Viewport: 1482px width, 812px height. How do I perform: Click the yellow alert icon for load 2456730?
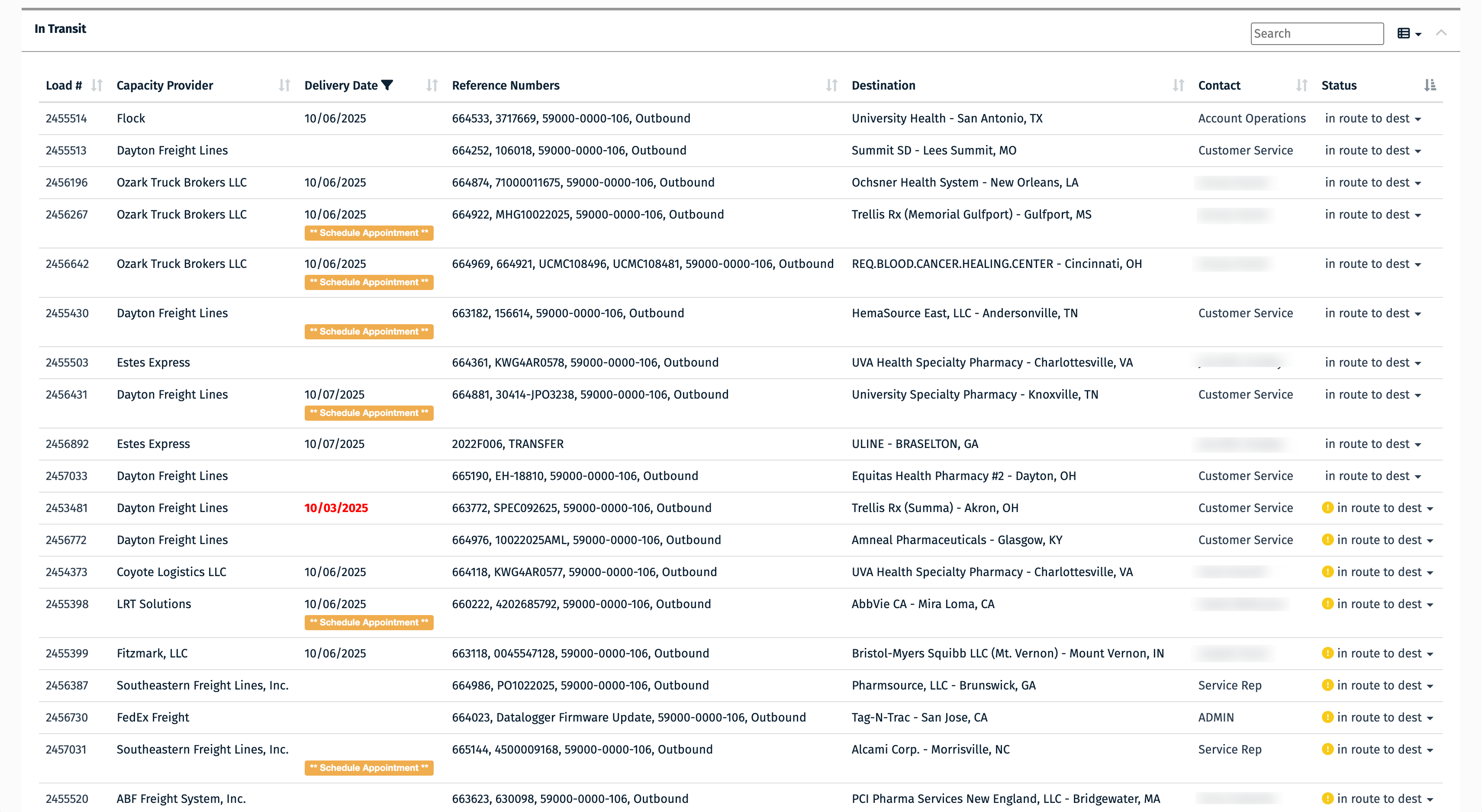click(x=1327, y=717)
